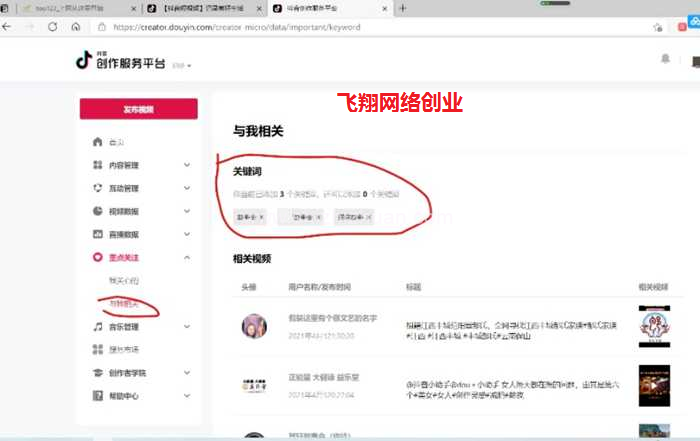Click the 直播数据 icon in sidebar
The width and height of the screenshot is (700, 441).
[x=98, y=234]
